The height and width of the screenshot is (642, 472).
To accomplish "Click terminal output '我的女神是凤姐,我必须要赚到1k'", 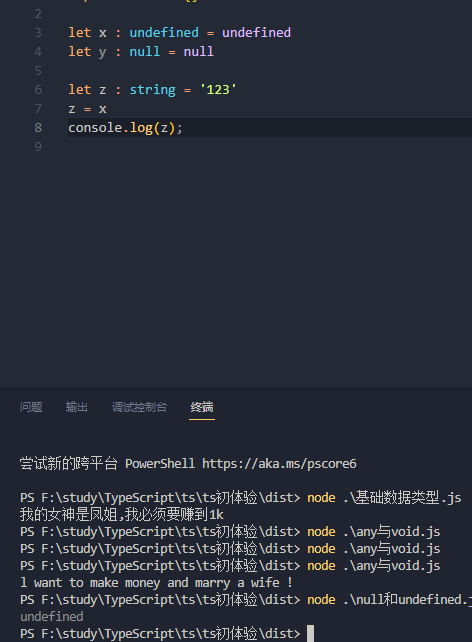I will (122, 515).
